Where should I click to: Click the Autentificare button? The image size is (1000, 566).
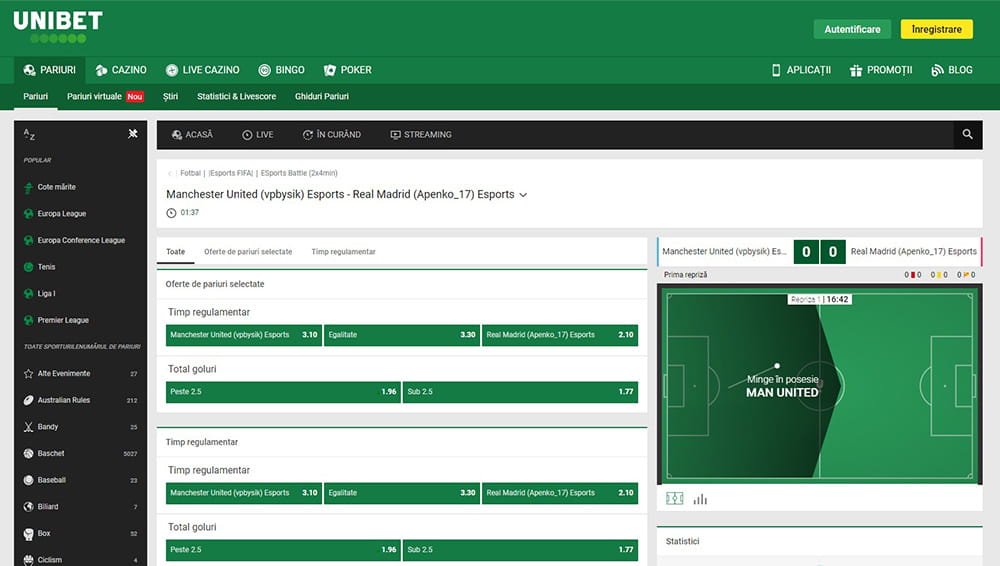click(x=852, y=29)
